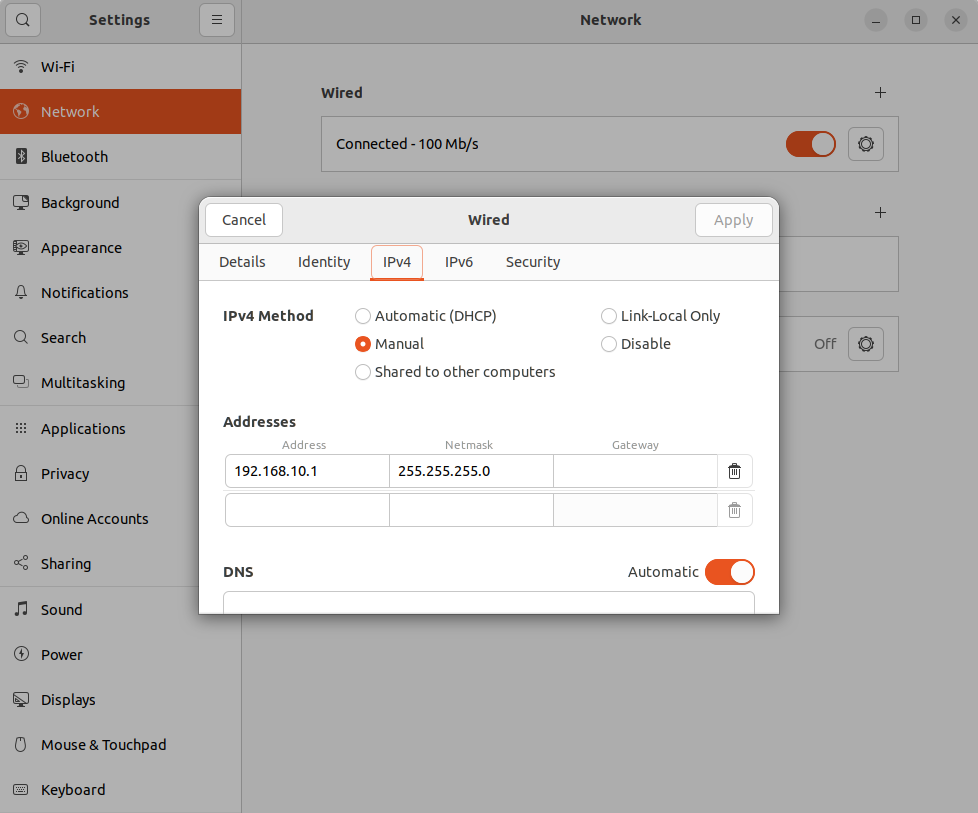Choose Link-Local Only IPv4 method
This screenshot has width=978, height=813.
(x=660, y=316)
